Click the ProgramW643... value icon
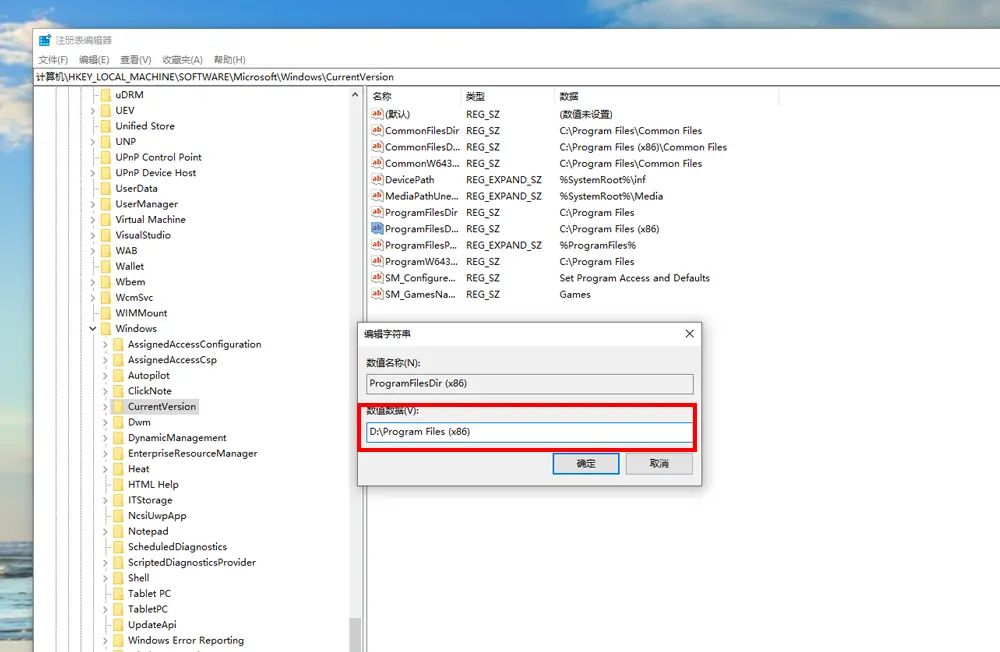This screenshot has height=652, width=1000. point(377,261)
